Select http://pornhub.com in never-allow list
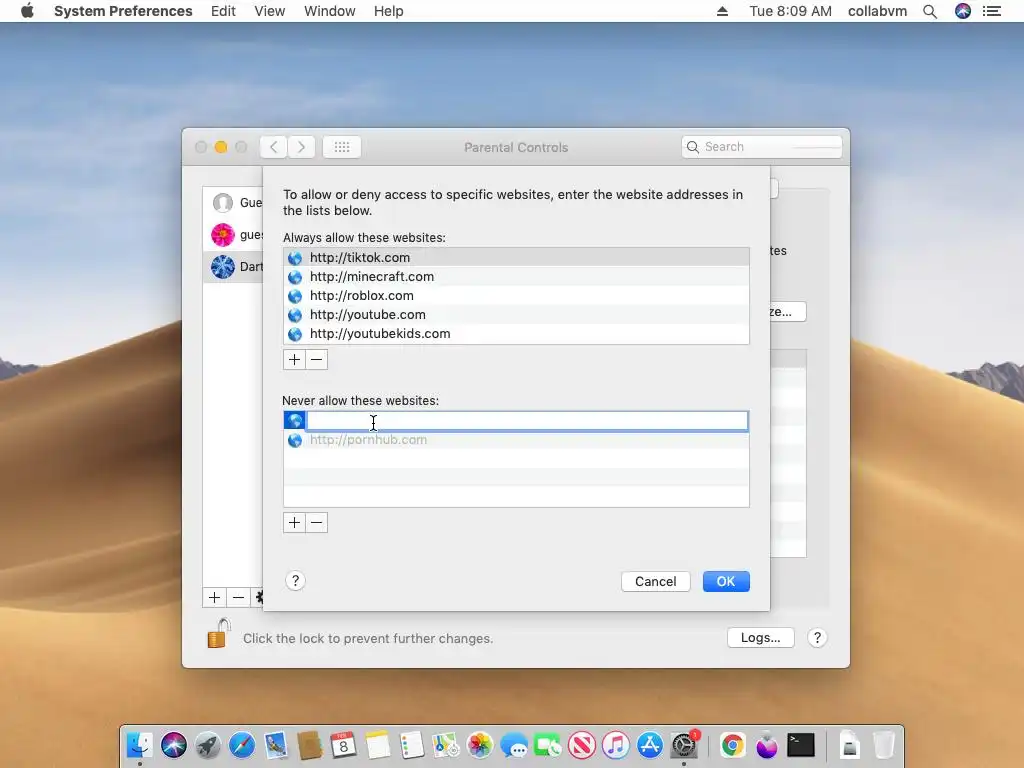Viewport: 1024px width, 768px height. pos(516,440)
